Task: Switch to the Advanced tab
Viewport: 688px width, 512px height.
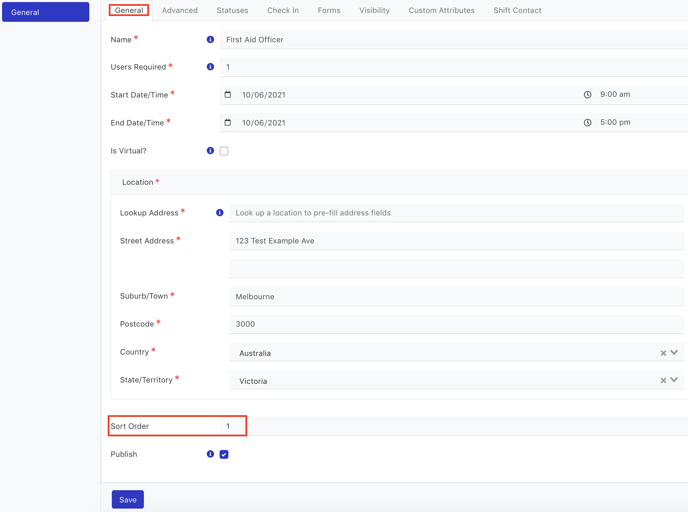Action: click(179, 10)
